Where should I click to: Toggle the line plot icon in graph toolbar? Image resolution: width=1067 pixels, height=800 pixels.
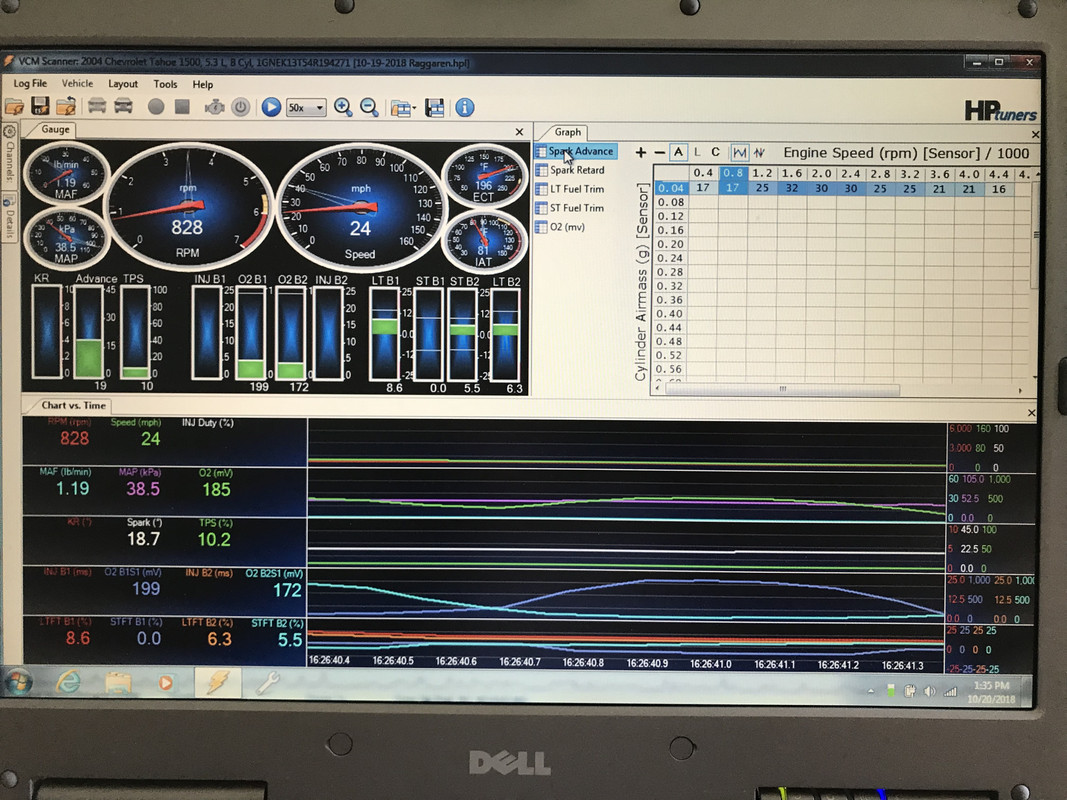pyautogui.click(x=739, y=152)
